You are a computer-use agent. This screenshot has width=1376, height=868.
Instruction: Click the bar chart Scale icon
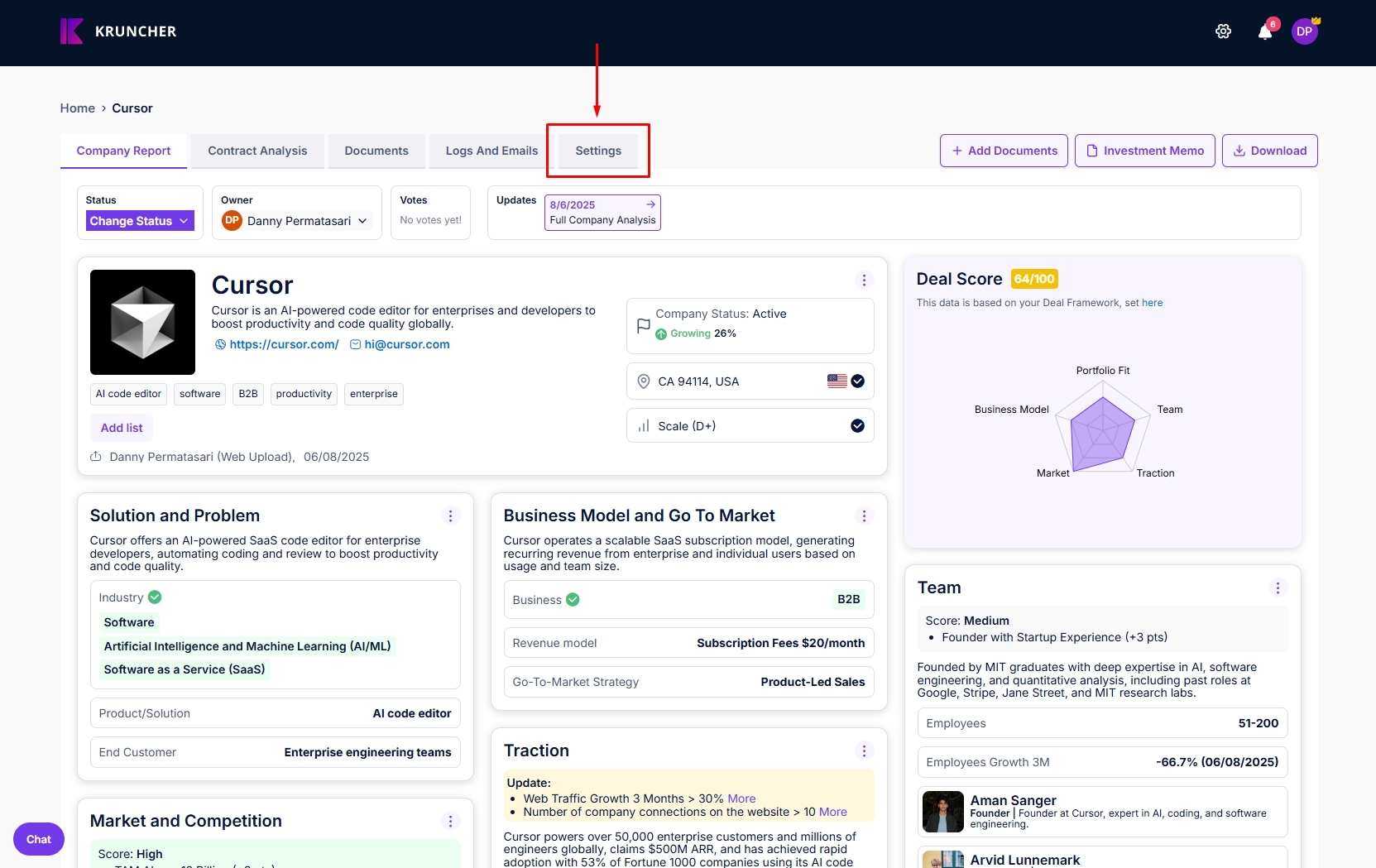click(643, 426)
